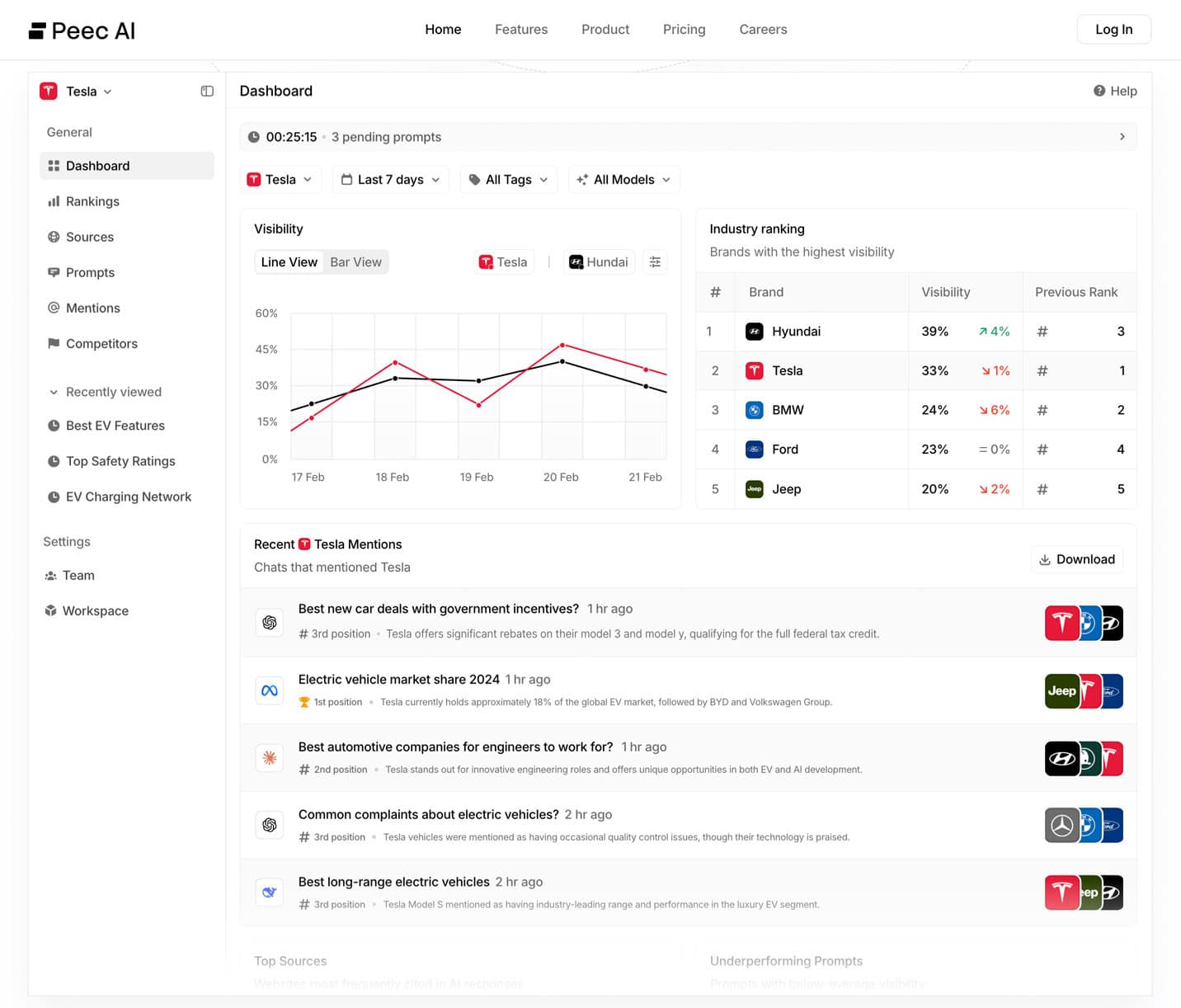Open Dashboard in the sidebar

(127, 166)
